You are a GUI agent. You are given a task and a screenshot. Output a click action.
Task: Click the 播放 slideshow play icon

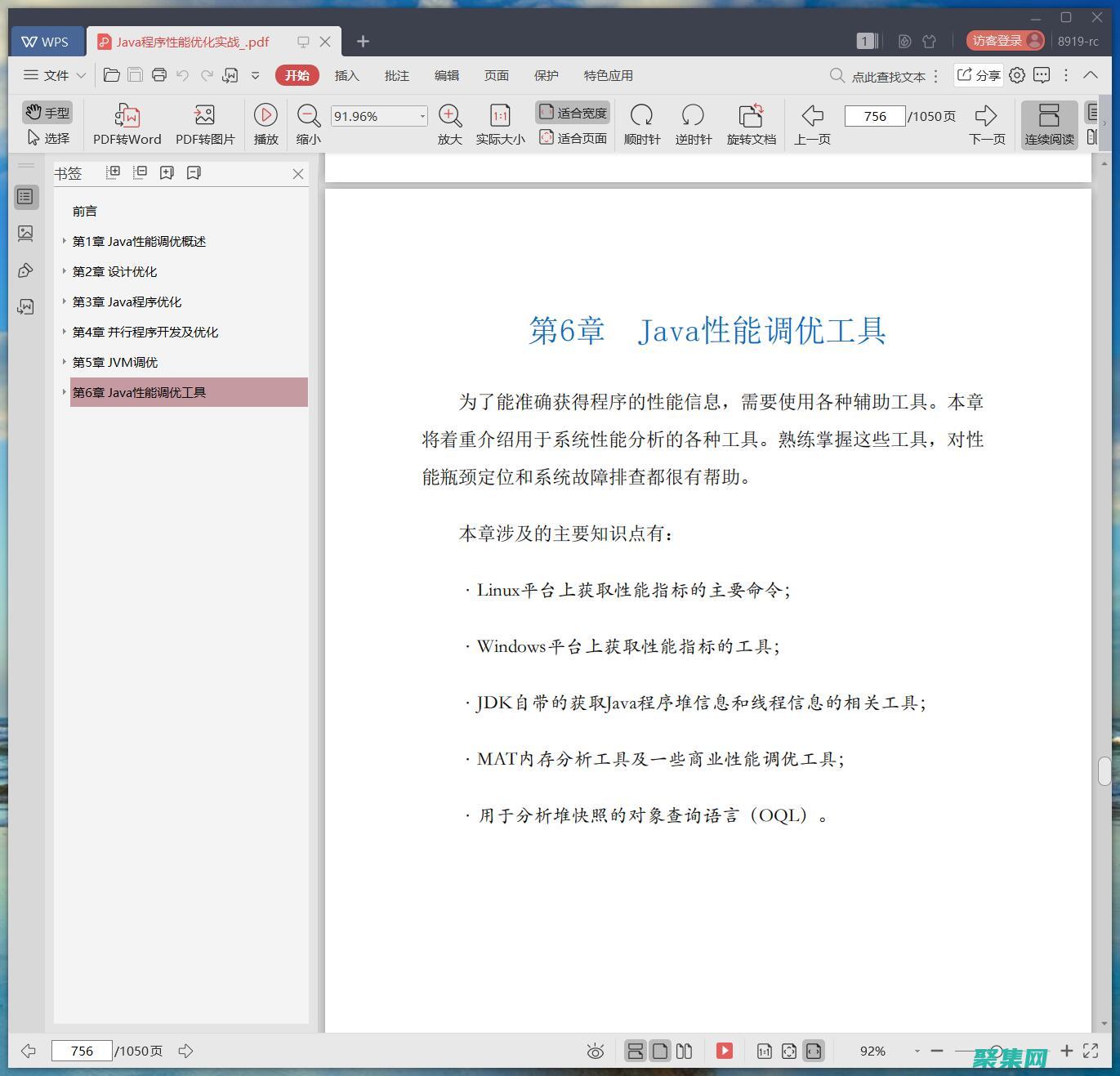click(x=265, y=123)
